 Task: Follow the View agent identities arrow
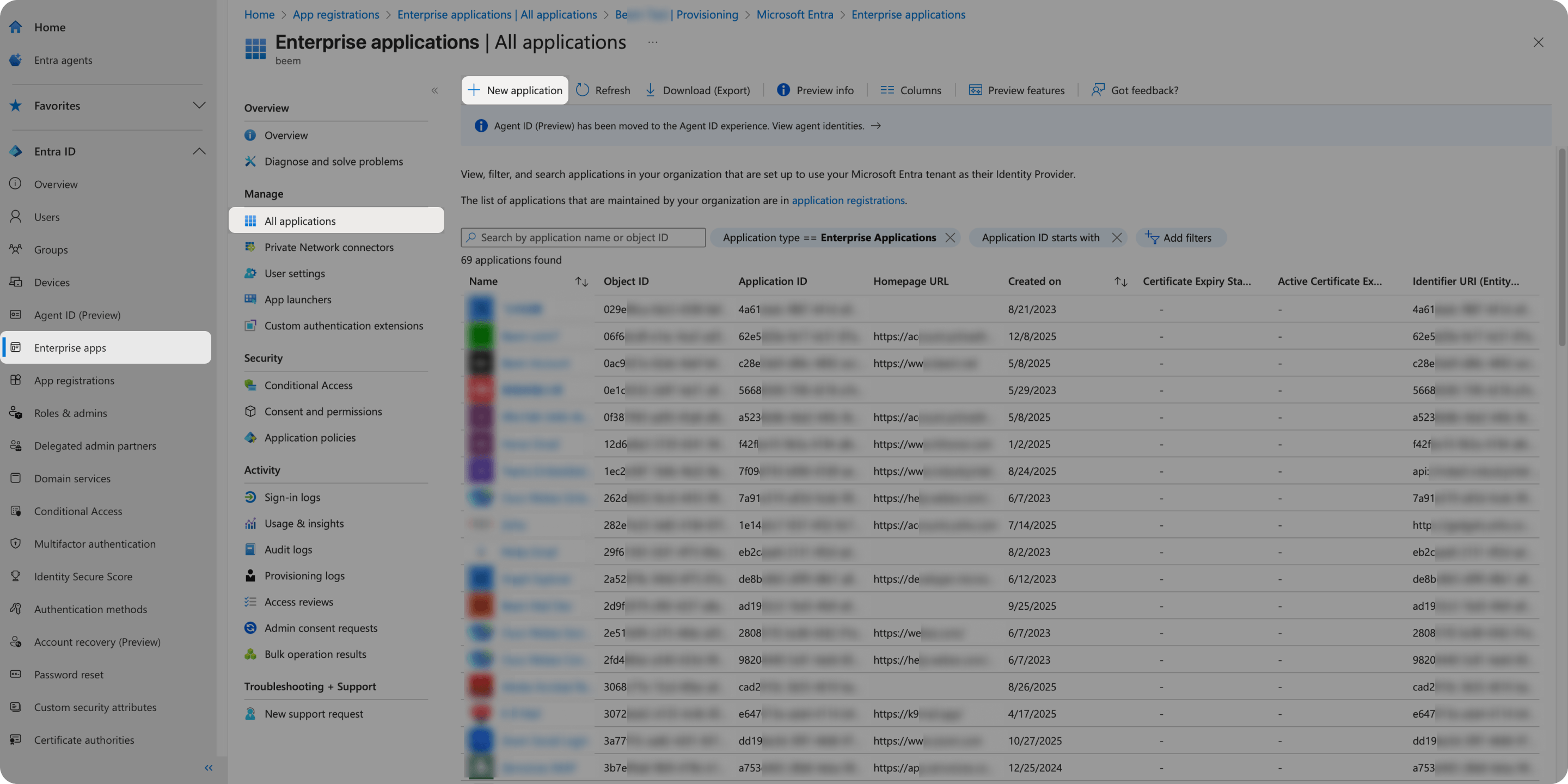876,126
